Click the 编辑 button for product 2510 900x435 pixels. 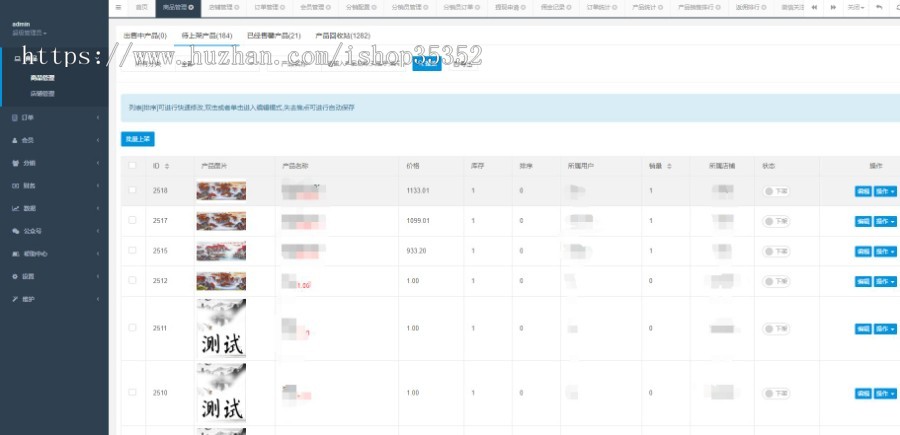[x=863, y=394]
